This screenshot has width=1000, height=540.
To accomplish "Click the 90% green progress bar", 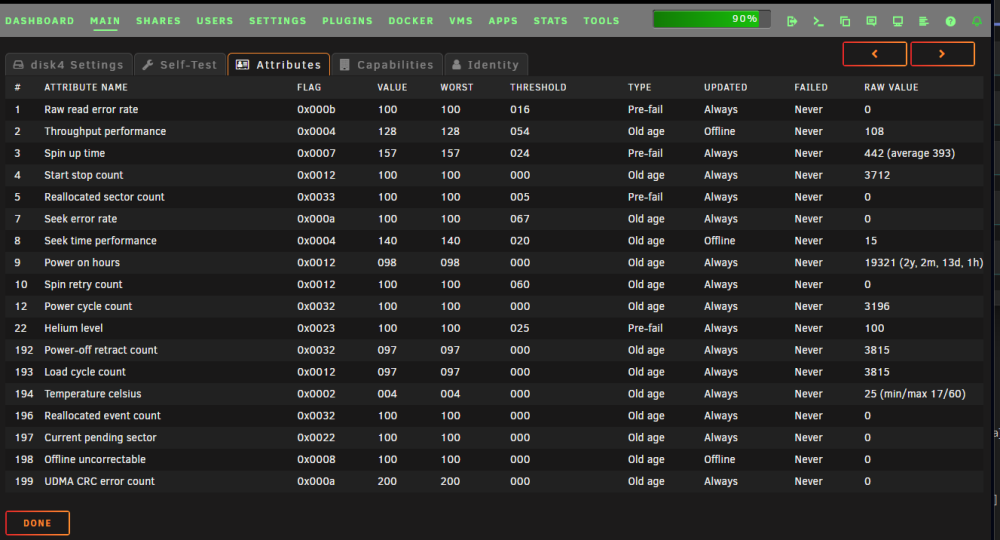I will (x=711, y=19).
